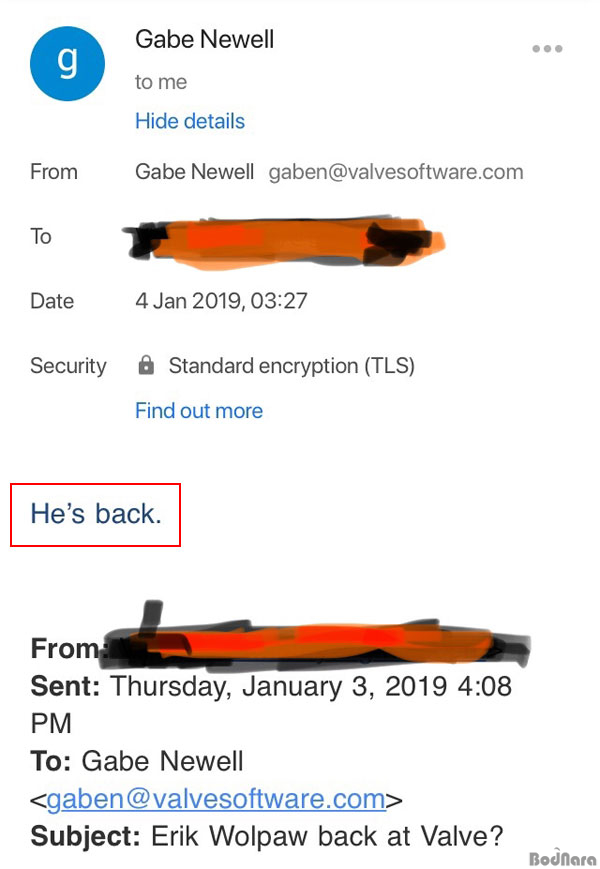600x869 pixels.
Task: Tap the 'He's back.' message text
Action: point(96,514)
